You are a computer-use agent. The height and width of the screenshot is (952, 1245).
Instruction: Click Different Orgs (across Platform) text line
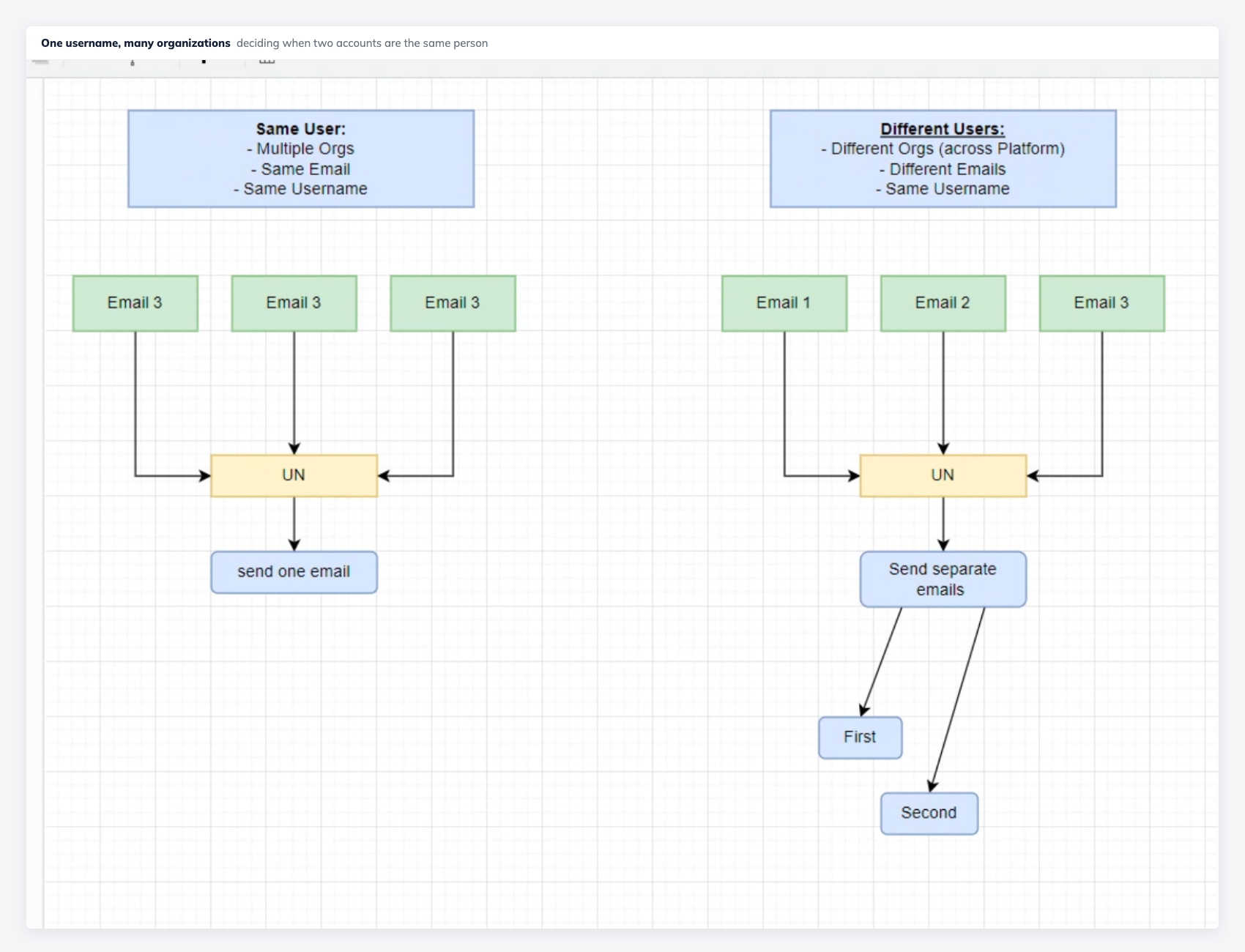pyautogui.click(x=943, y=149)
